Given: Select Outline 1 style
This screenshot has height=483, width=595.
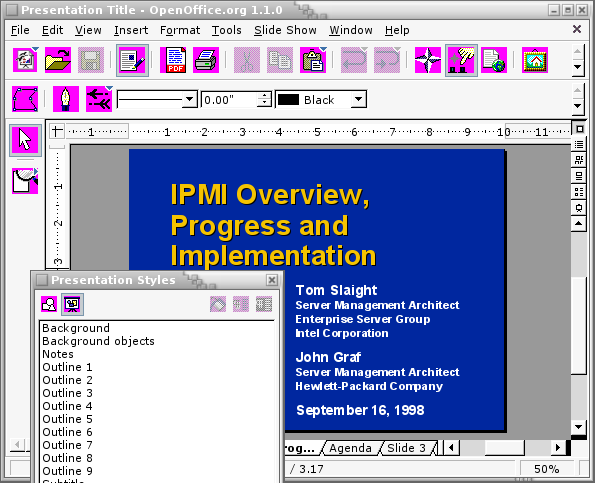Looking at the screenshot, I should (x=157, y=367).
